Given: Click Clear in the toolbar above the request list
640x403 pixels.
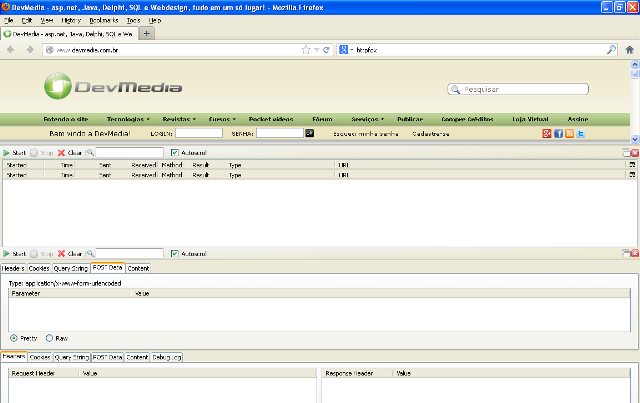Looking at the screenshot, I should click(69, 153).
